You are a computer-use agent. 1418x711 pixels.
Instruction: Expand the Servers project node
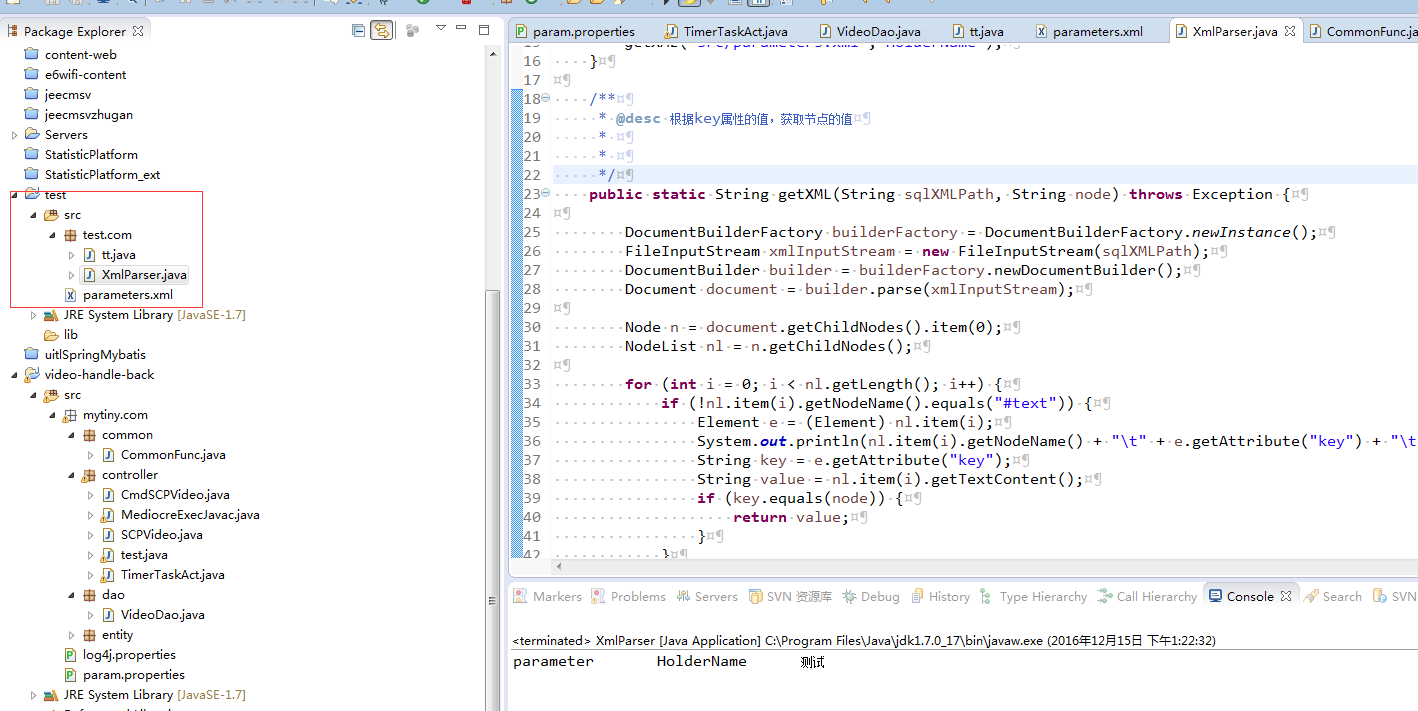[14, 135]
